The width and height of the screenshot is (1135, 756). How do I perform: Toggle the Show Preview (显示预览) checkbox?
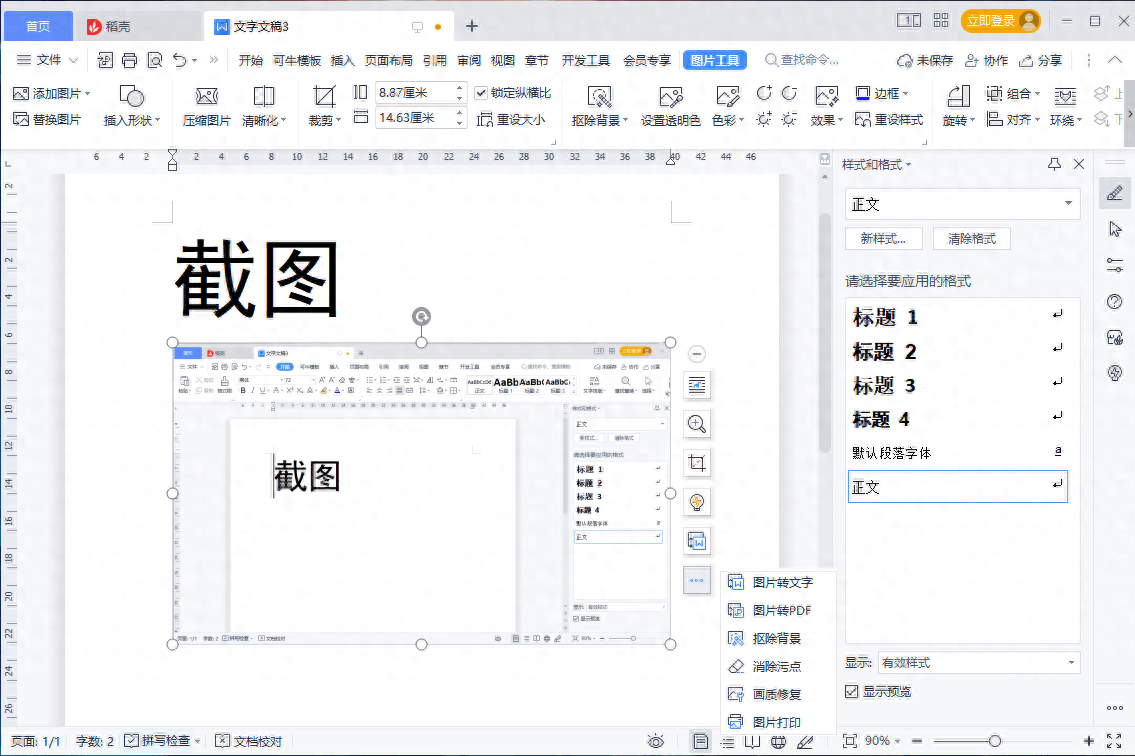852,692
